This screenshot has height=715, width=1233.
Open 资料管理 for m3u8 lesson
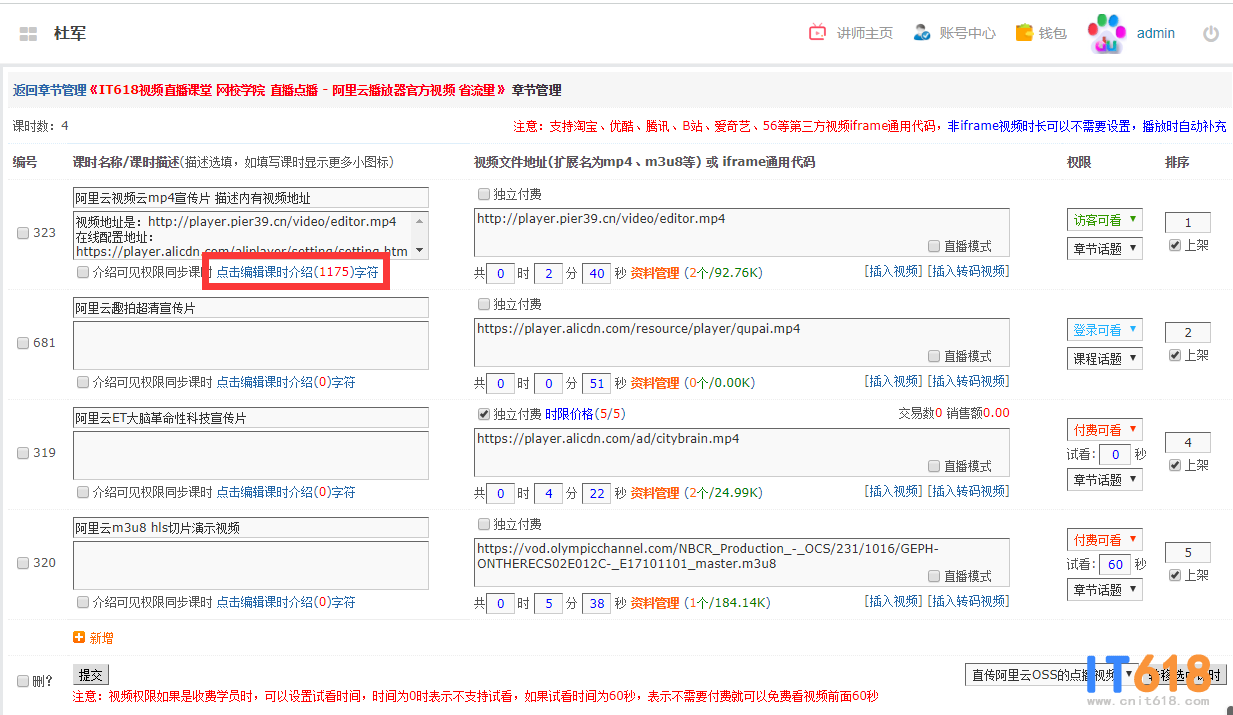[654, 602]
